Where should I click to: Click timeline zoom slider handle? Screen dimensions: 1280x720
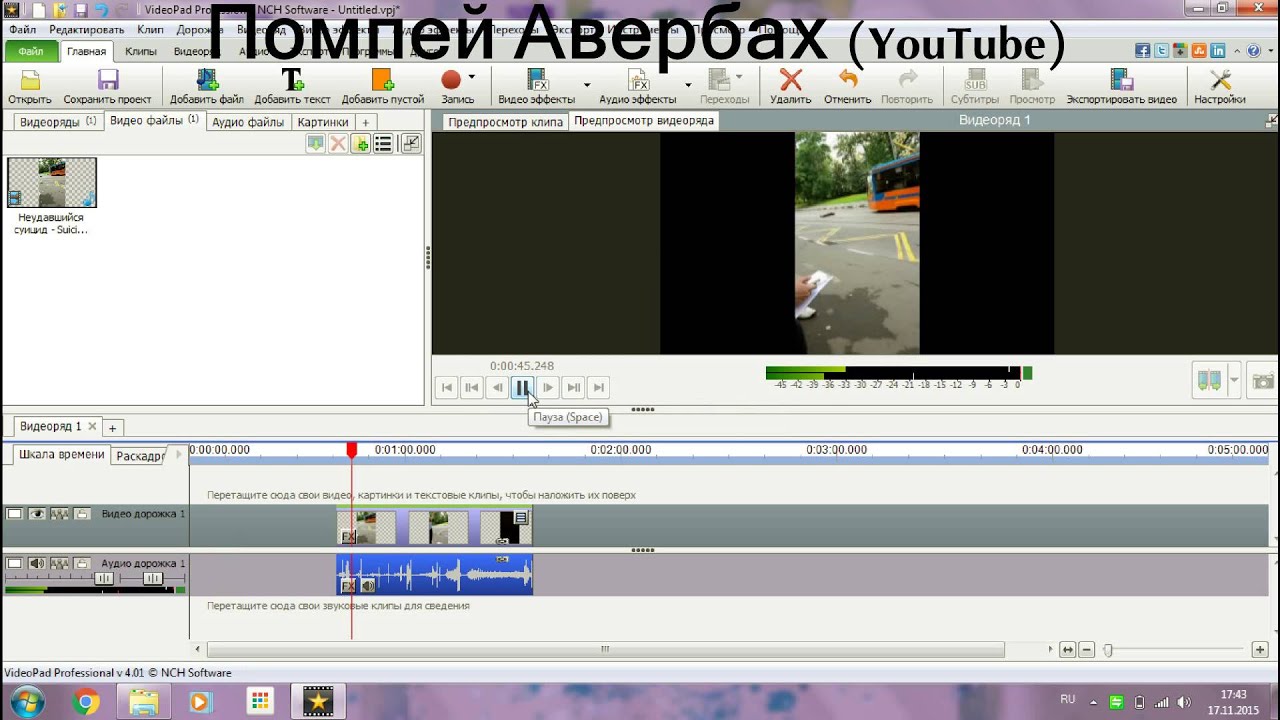pos(1107,650)
